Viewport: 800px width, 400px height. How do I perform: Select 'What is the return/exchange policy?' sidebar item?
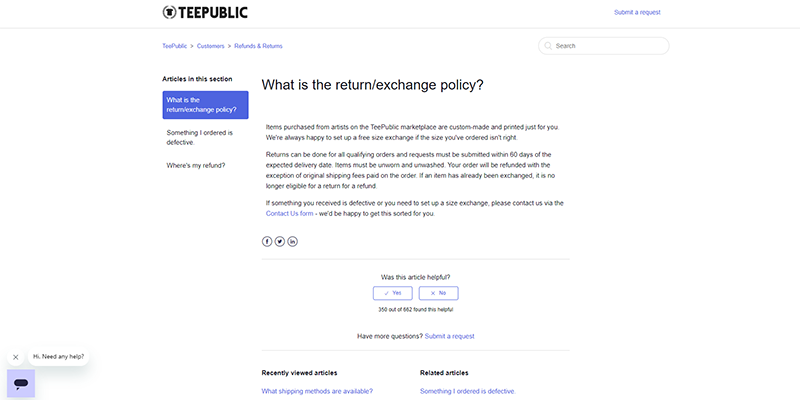[206, 105]
